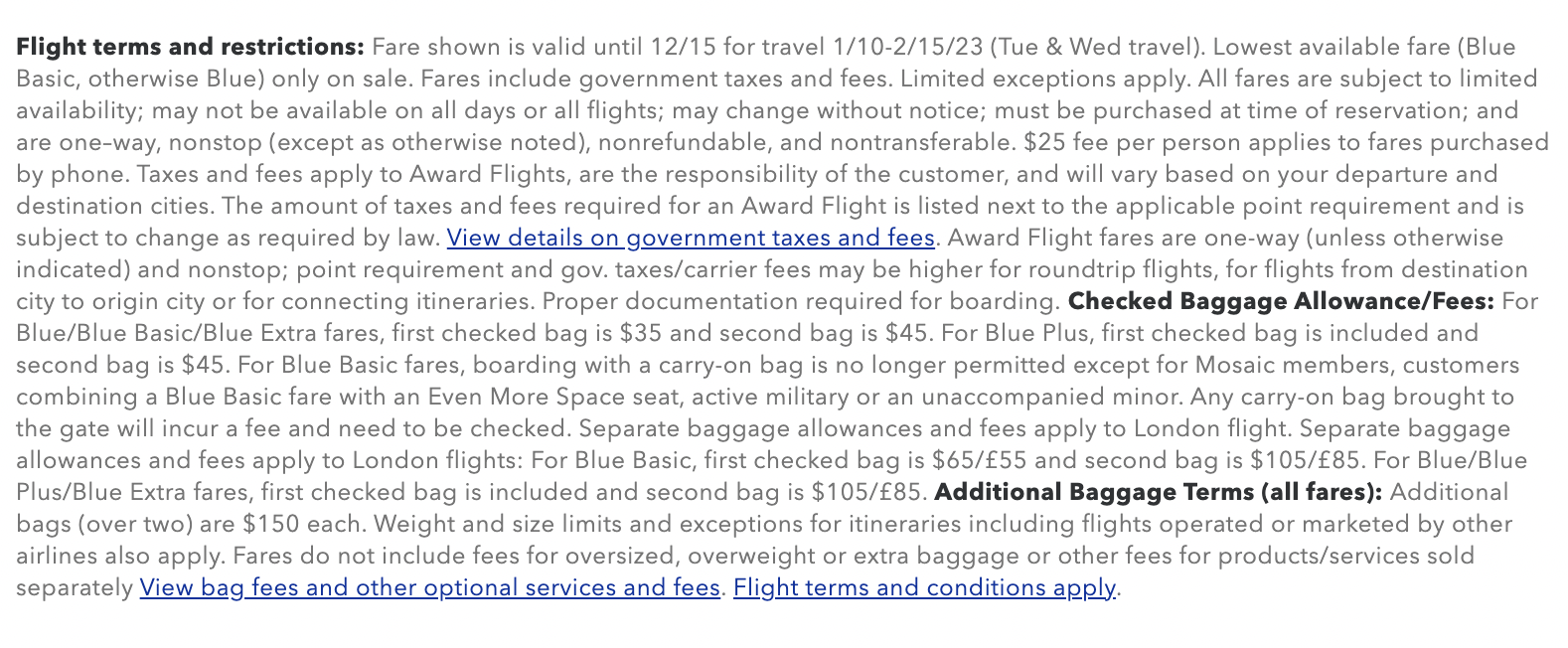1568x648 pixels.
Task: Open the View details on government taxes link
Action: 691,239
